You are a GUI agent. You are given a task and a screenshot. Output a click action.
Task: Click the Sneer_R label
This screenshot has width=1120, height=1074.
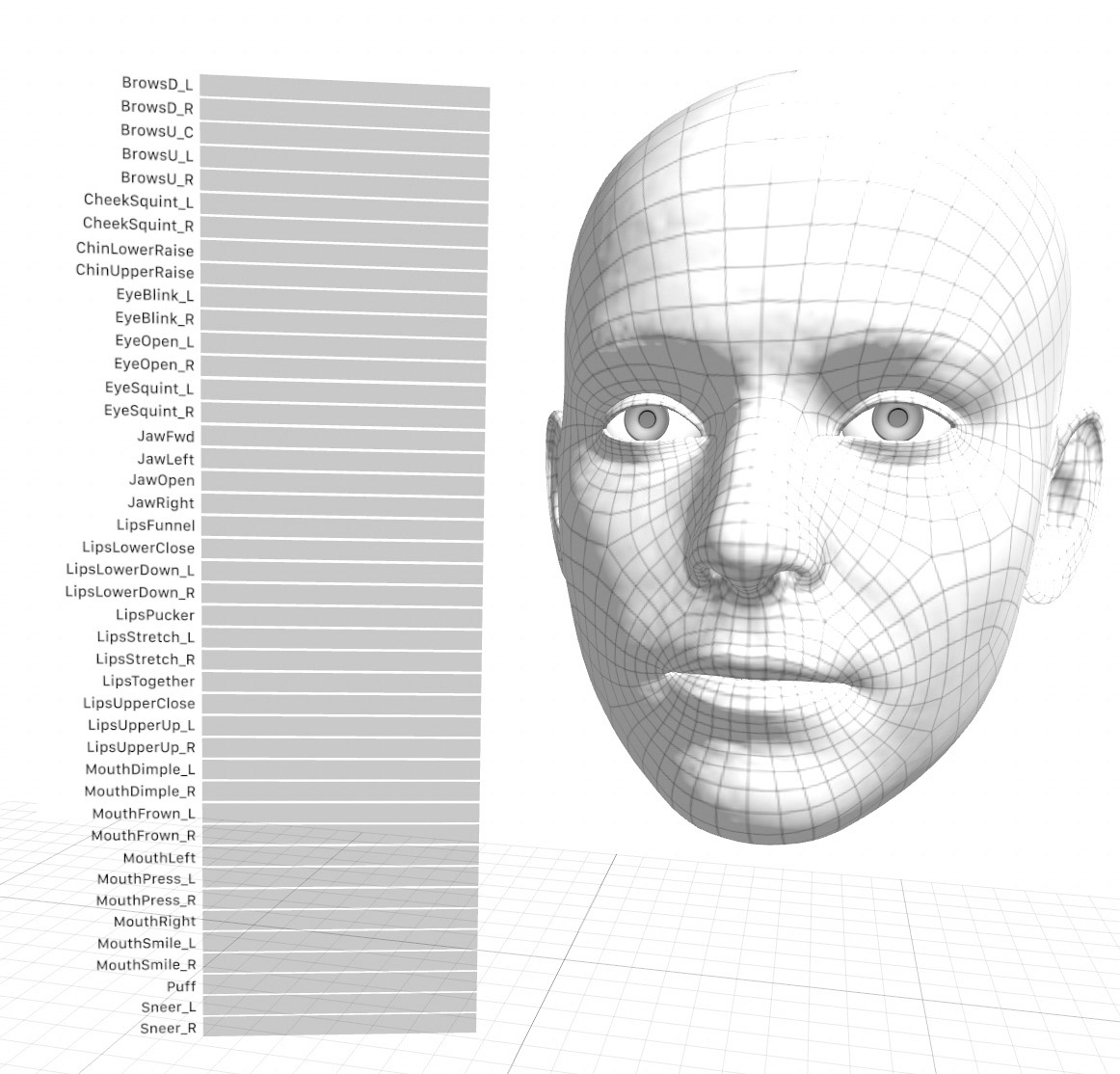(x=169, y=1029)
